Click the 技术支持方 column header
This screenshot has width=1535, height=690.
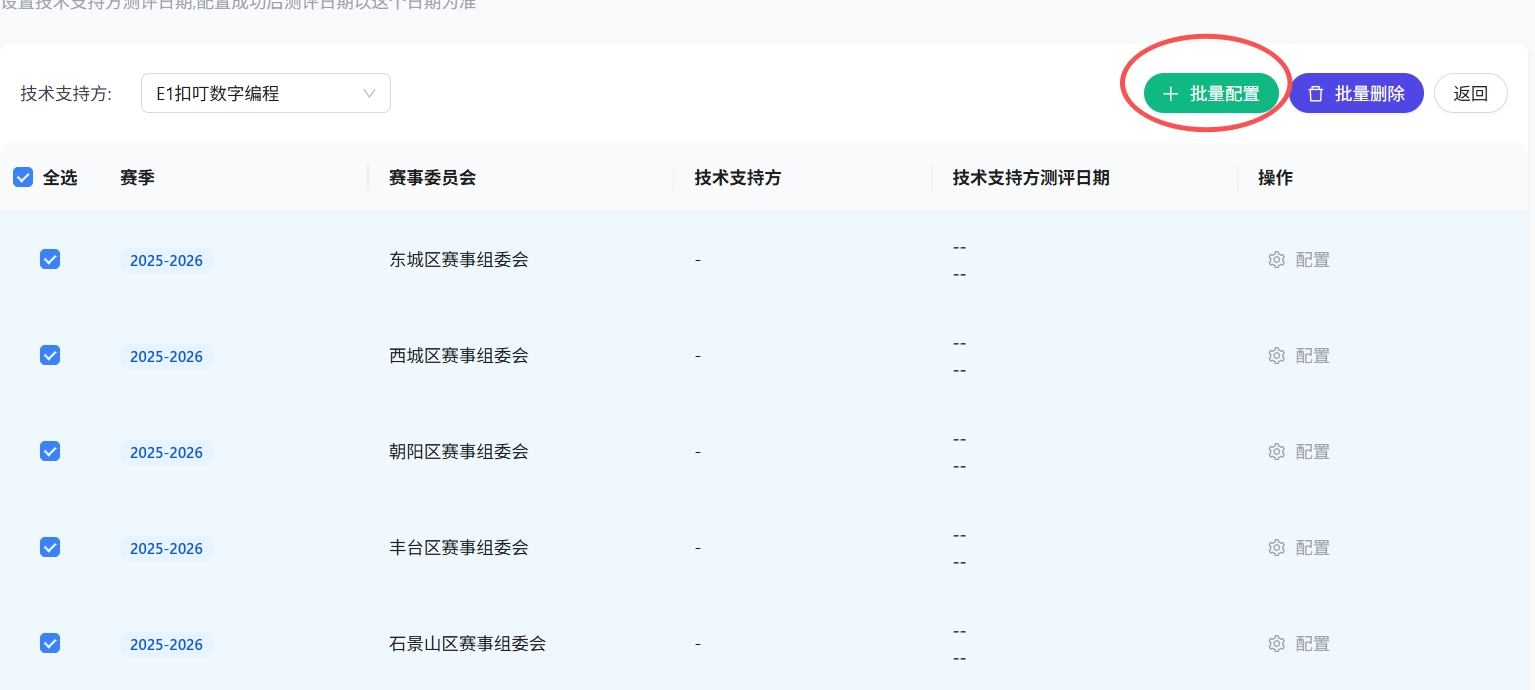(x=738, y=177)
